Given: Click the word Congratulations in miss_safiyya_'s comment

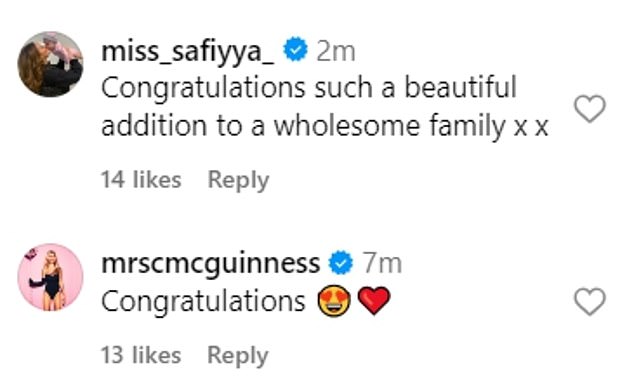Looking at the screenshot, I should click(x=203, y=89).
